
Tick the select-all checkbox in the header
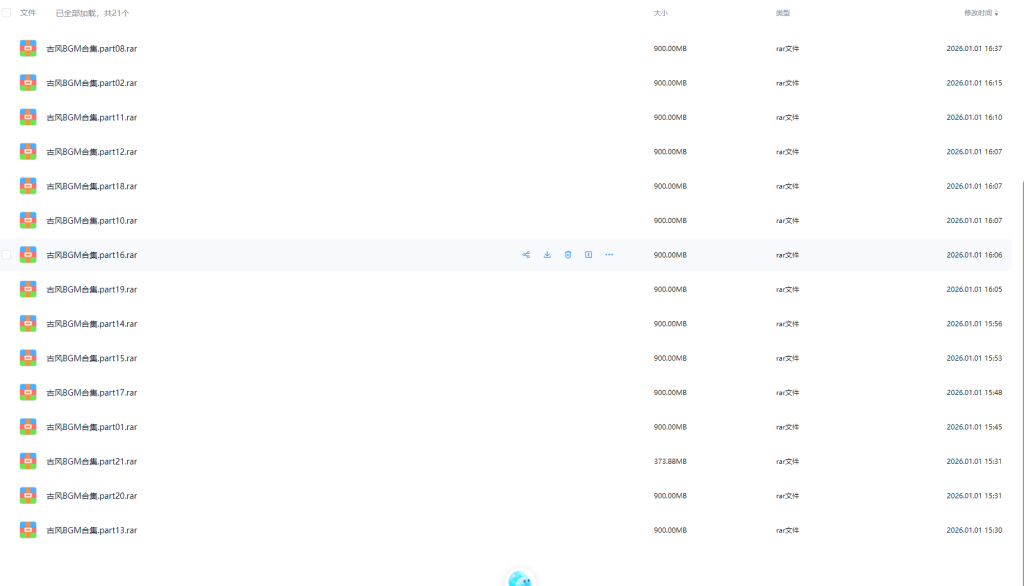click(x=7, y=13)
